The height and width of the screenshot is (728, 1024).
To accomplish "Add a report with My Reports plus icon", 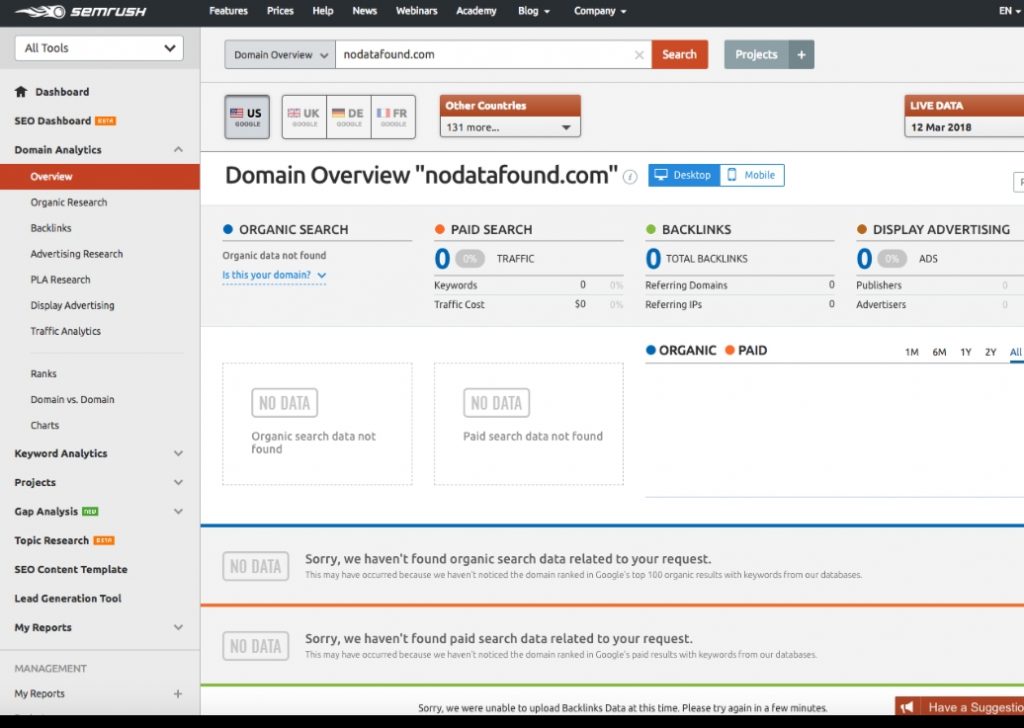I will (178, 693).
